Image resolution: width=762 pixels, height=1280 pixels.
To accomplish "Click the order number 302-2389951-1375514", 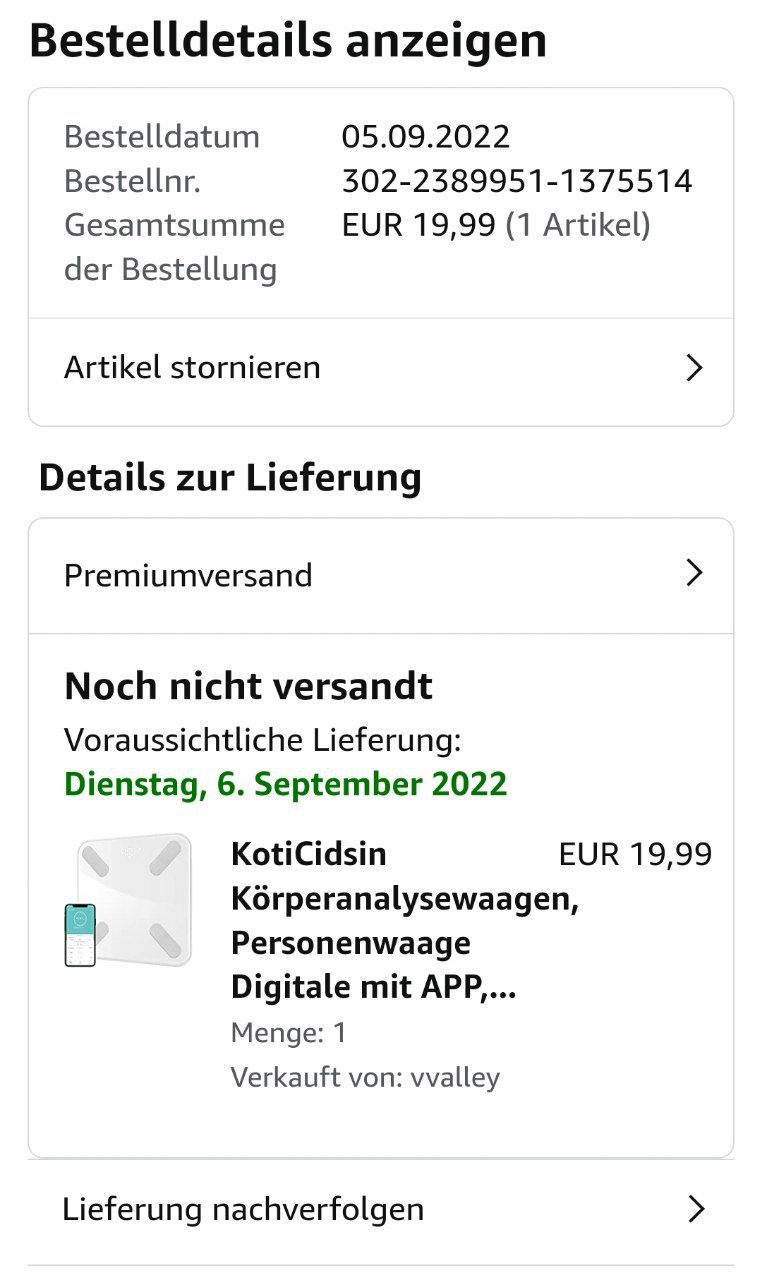I will (x=516, y=181).
